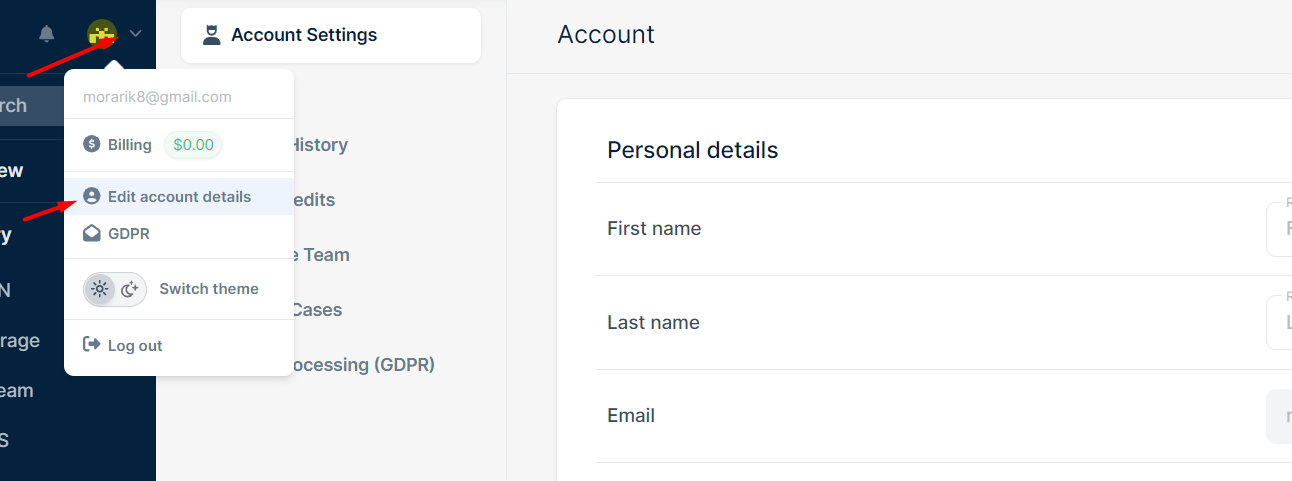Click the morarik8@gmail.com email text
The height and width of the screenshot is (481, 1292).
tap(157, 97)
